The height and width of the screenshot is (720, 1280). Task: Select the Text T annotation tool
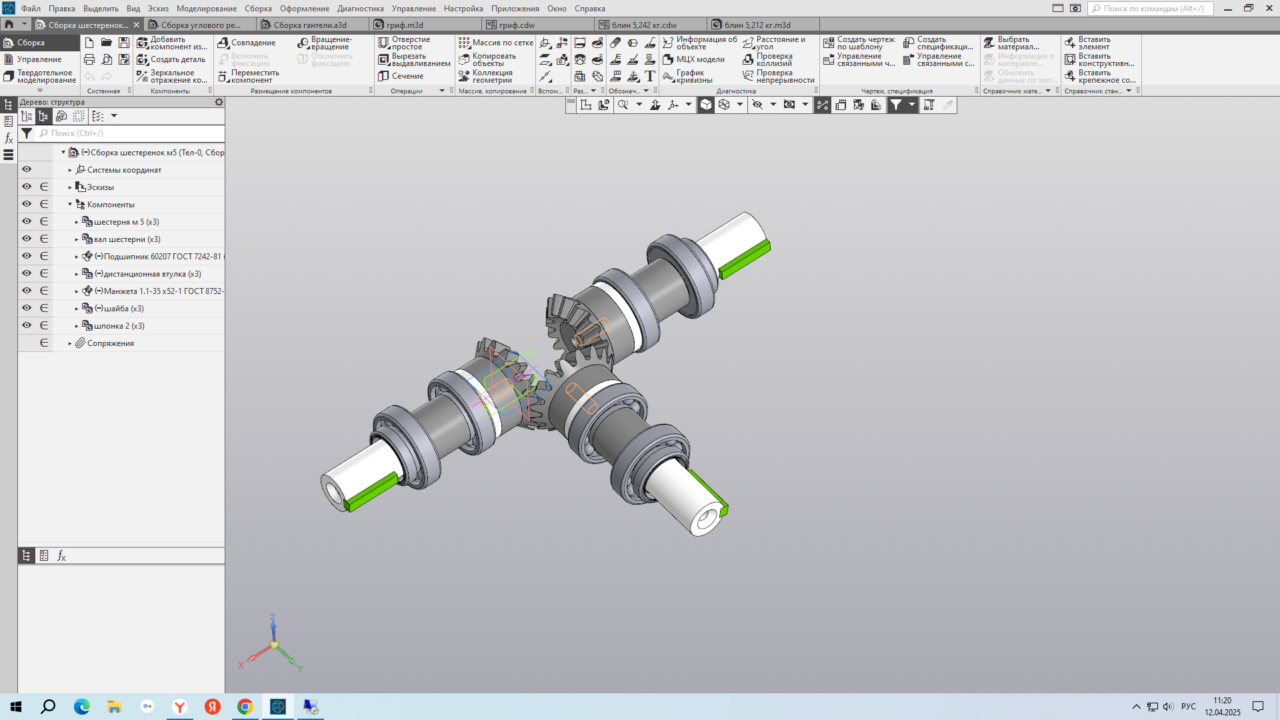click(x=650, y=76)
